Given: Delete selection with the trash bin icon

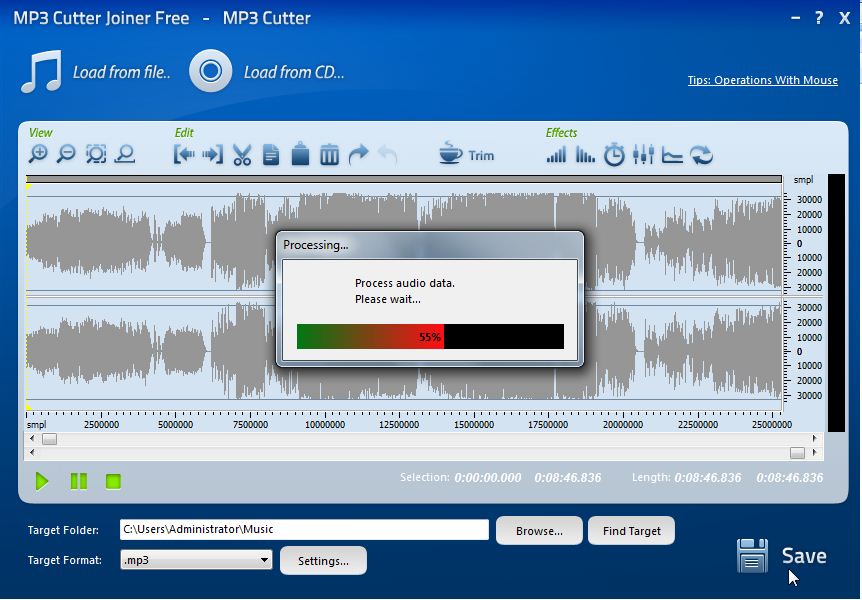Looking at the screenshot, I should (329, 155).
